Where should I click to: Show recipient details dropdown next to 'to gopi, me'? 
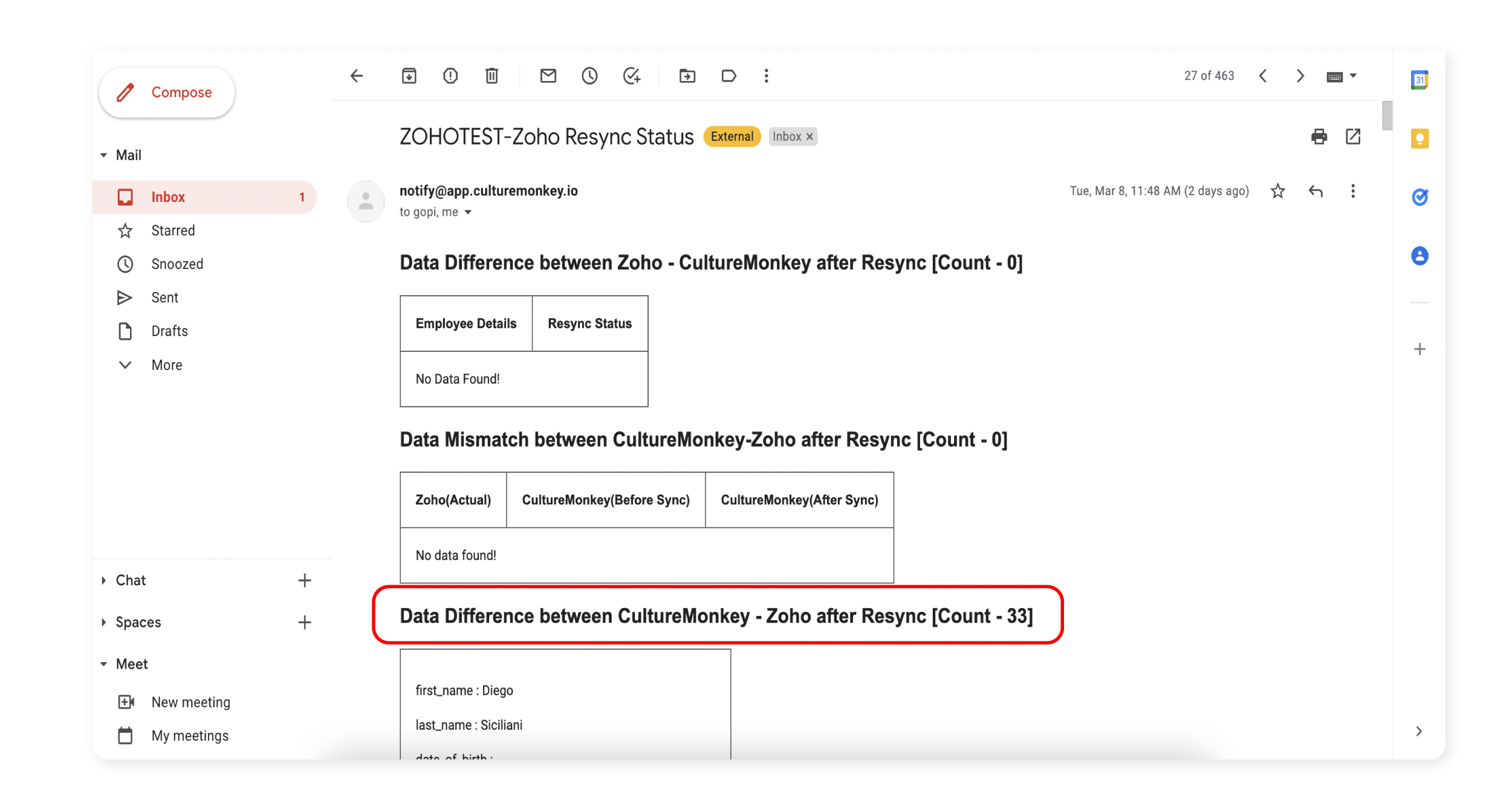tap(468, 212)
